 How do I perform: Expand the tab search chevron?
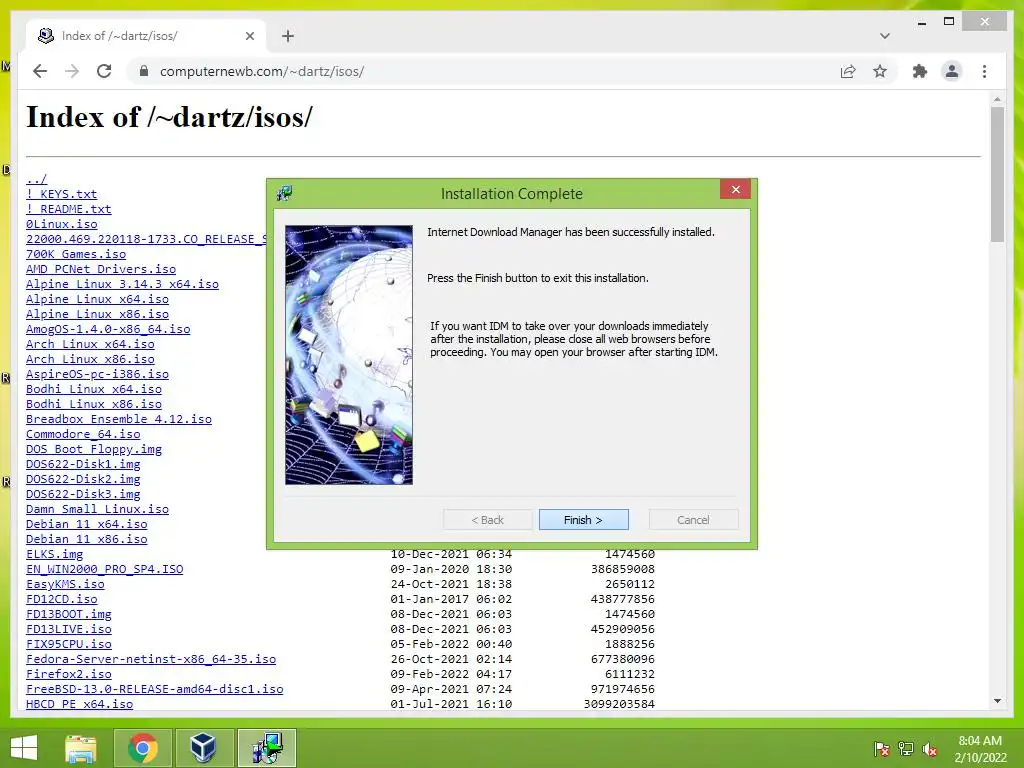click(x=884, y=36)
